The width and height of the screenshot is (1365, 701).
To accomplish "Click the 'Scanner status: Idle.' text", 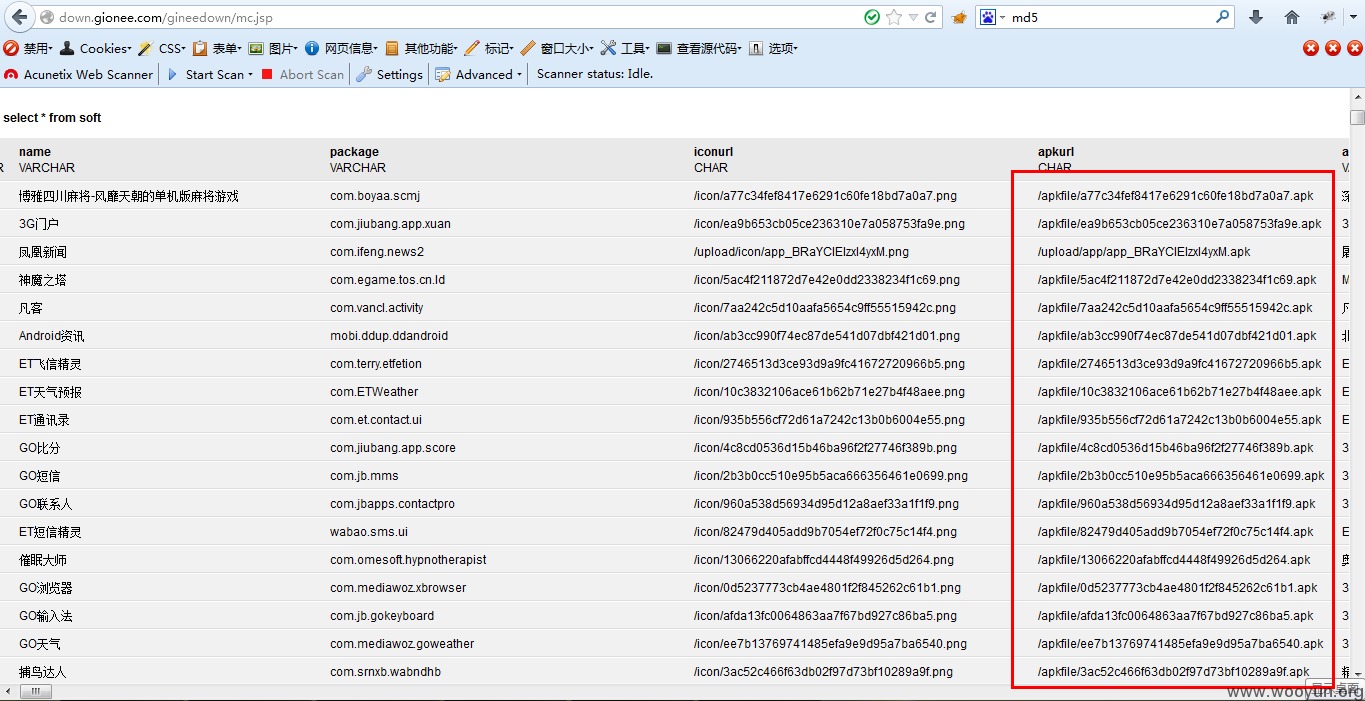I will pyautogui.click(x=595, y=74).
